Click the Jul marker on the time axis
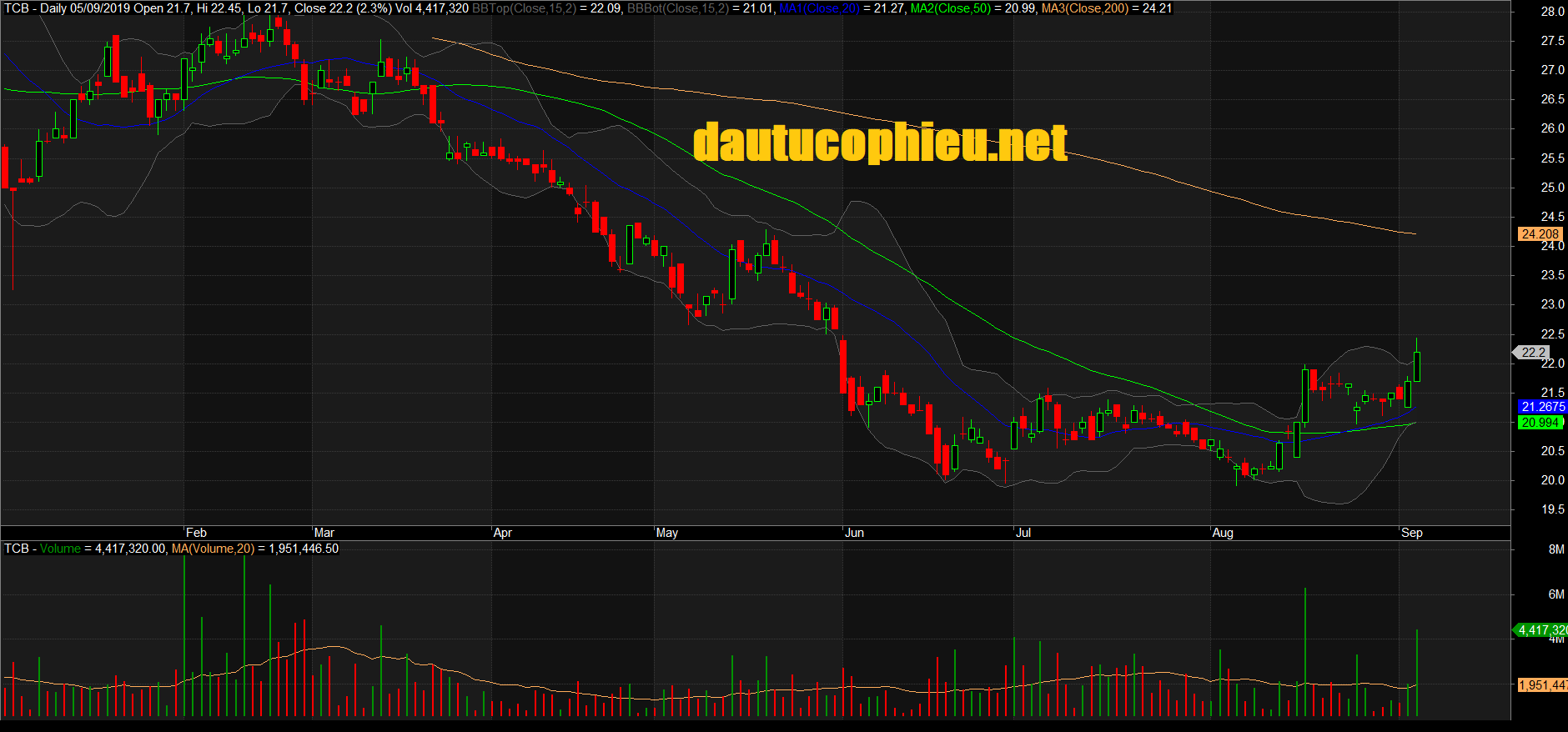 pyautogui.click(x=1023, y=533)
